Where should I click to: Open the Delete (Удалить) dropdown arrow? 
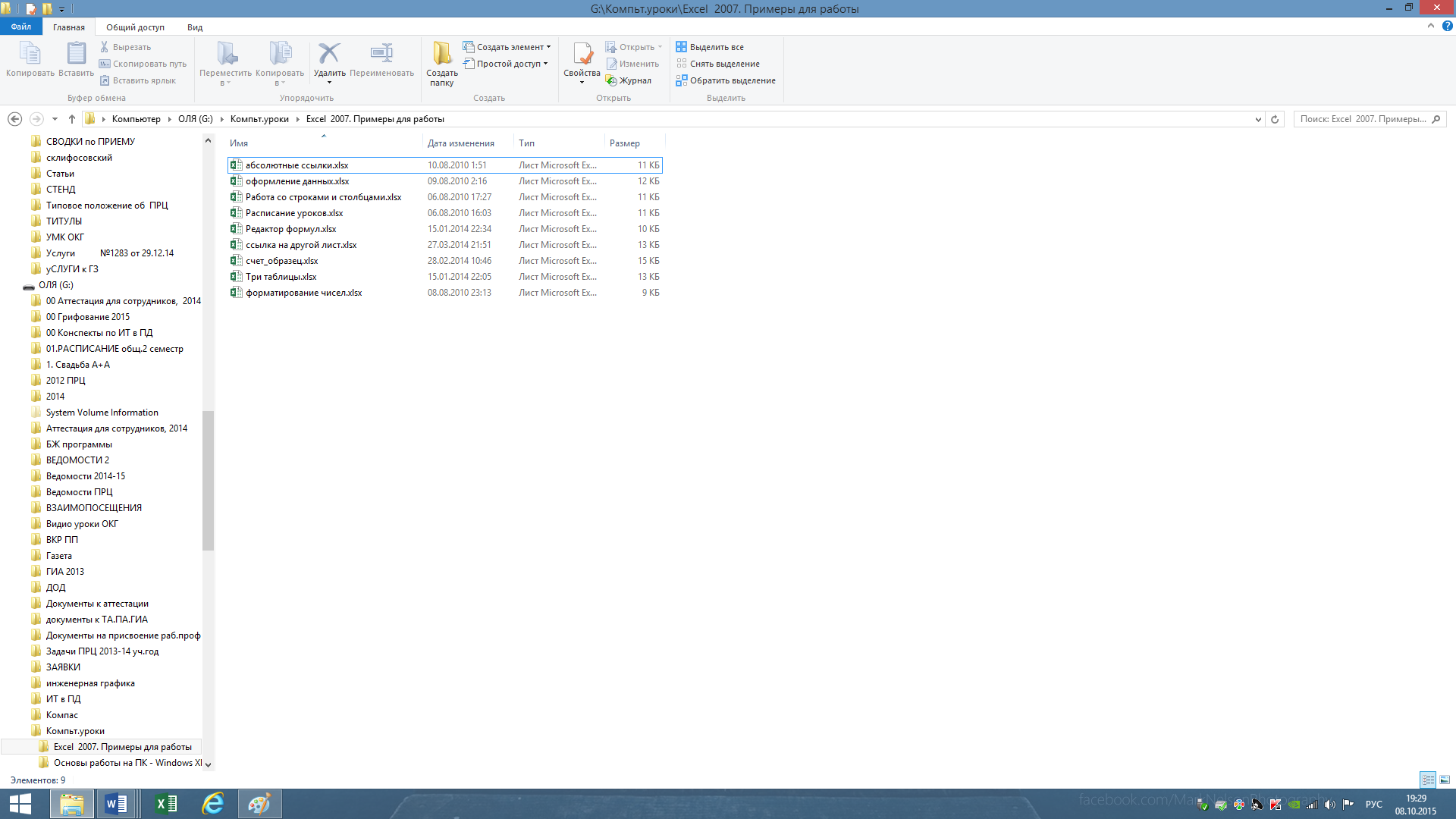(329, 82)
